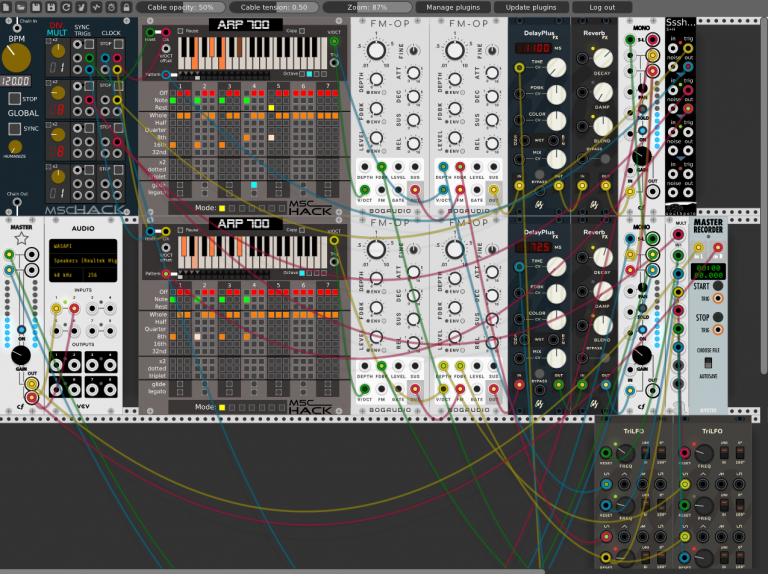Click the power meter waveform icon
Screen dimensions: 768x574
point(96,7)
